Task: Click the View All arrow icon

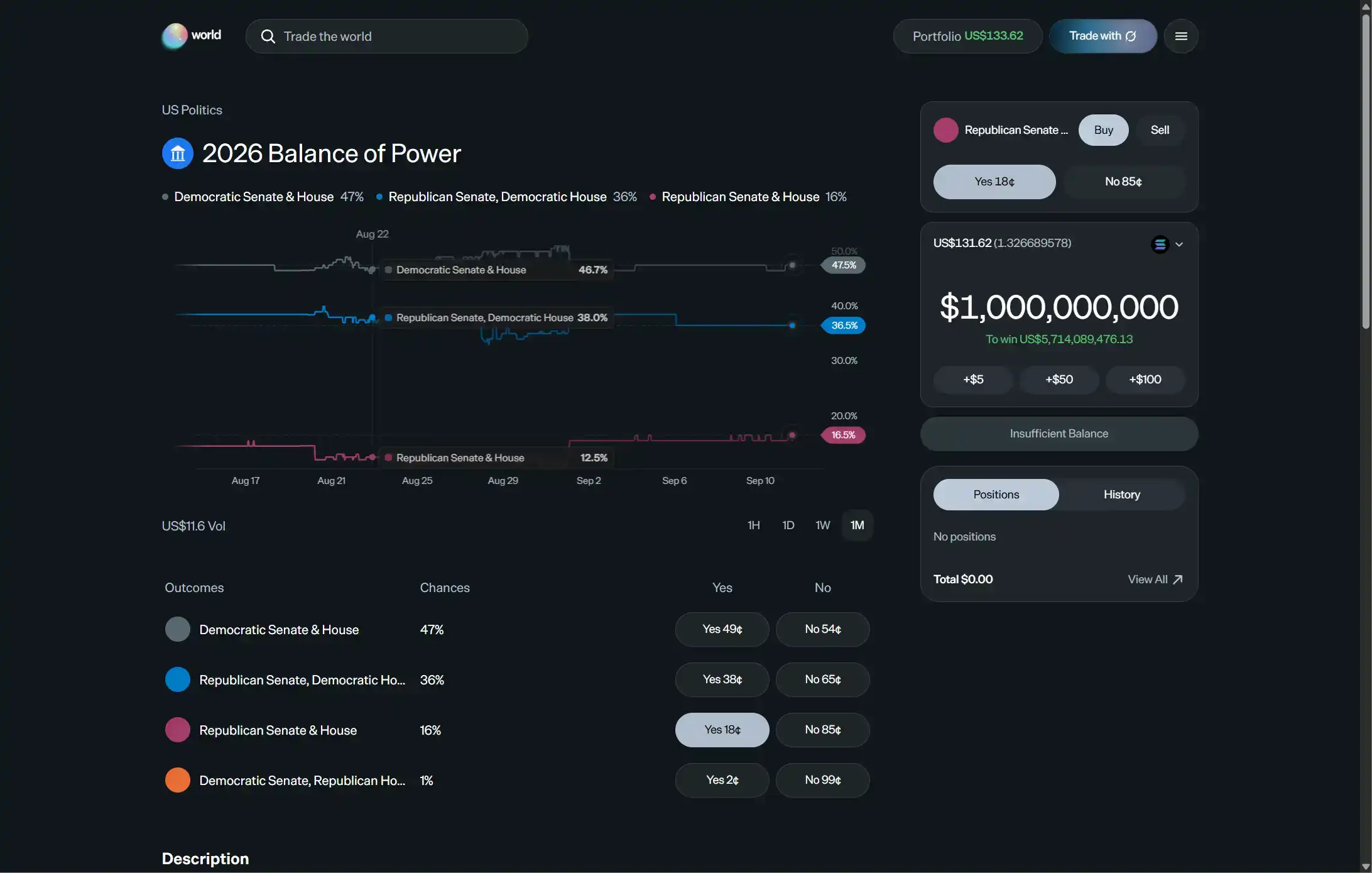Action: click(1178, 579)
